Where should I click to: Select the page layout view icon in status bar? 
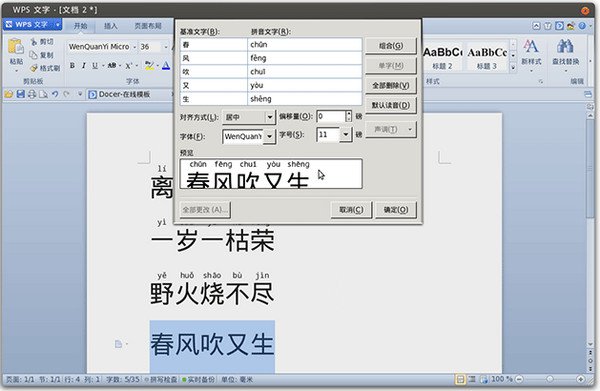460,379
